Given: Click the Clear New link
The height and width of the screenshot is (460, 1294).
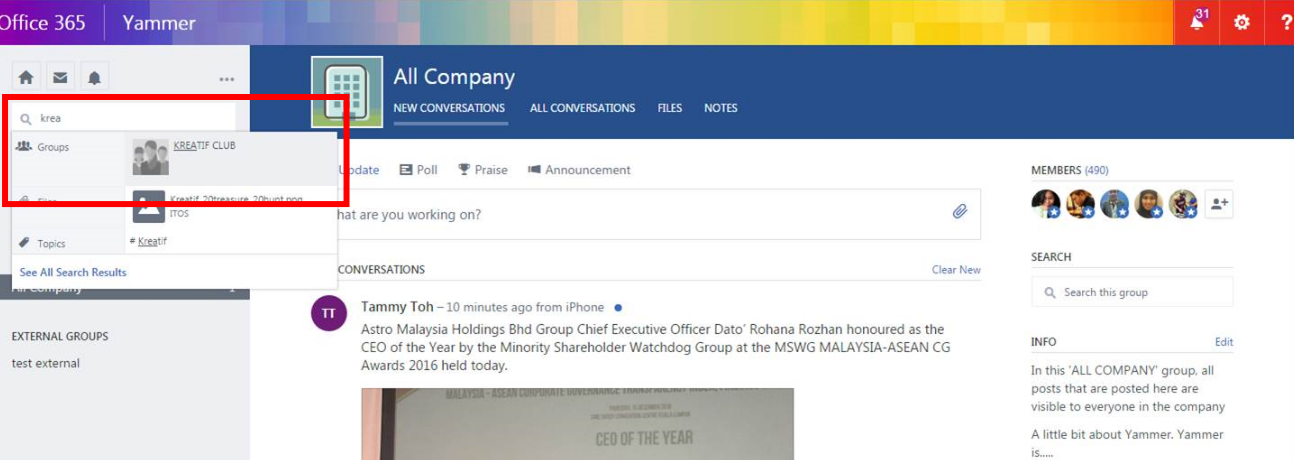Looking at the screenshot, I should pyautogui.click(x=956, y=270).
